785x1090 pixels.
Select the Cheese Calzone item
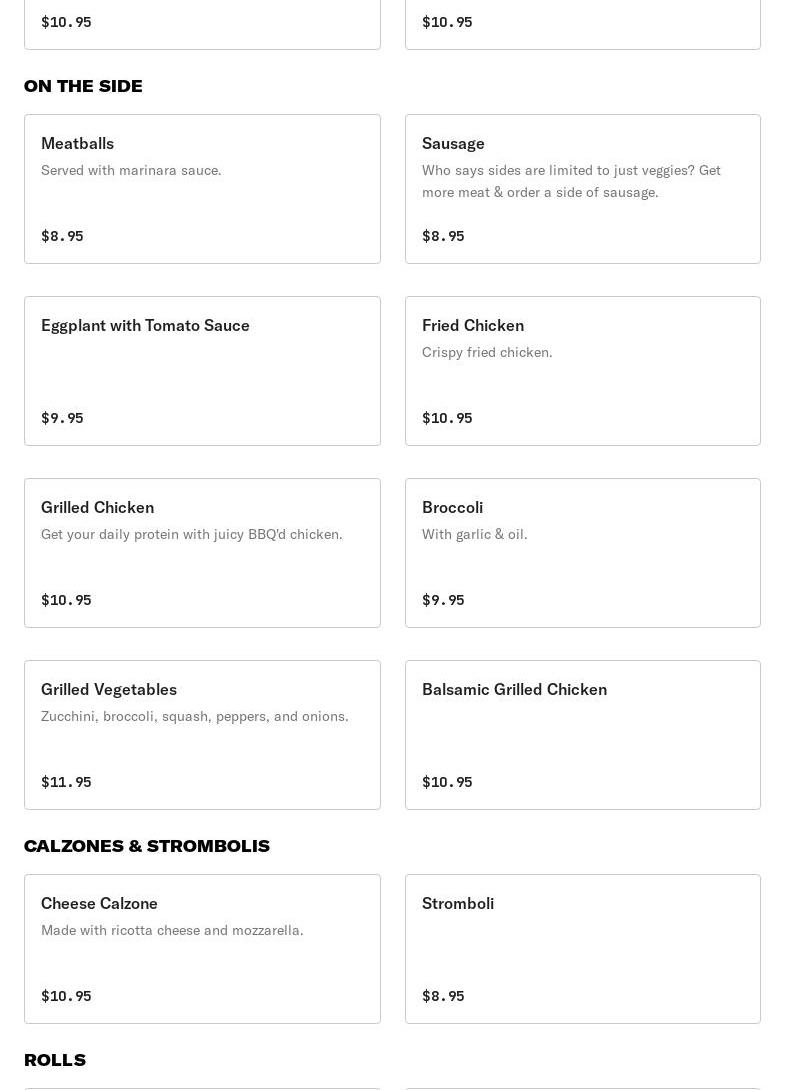202,949
